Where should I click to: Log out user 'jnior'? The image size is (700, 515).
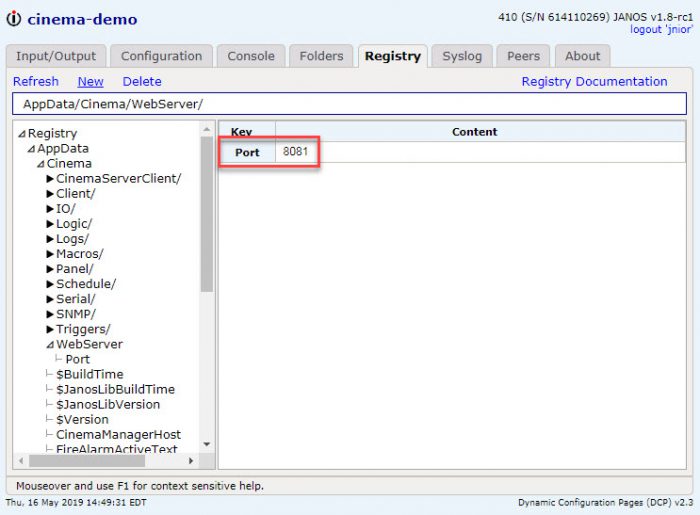click(x=661, y=29)
